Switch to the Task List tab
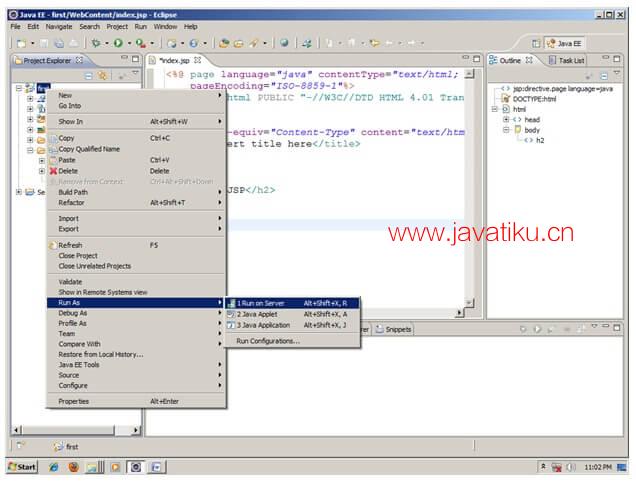The height and width of the screenshot is (485, 636). 567,60
